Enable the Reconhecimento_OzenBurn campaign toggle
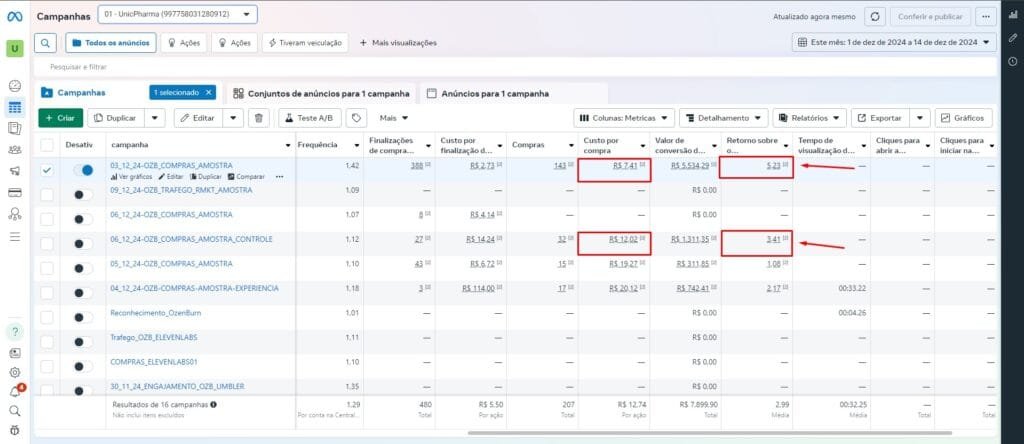Viewport: 1024px width, 444px height. (x=84, y=314)
